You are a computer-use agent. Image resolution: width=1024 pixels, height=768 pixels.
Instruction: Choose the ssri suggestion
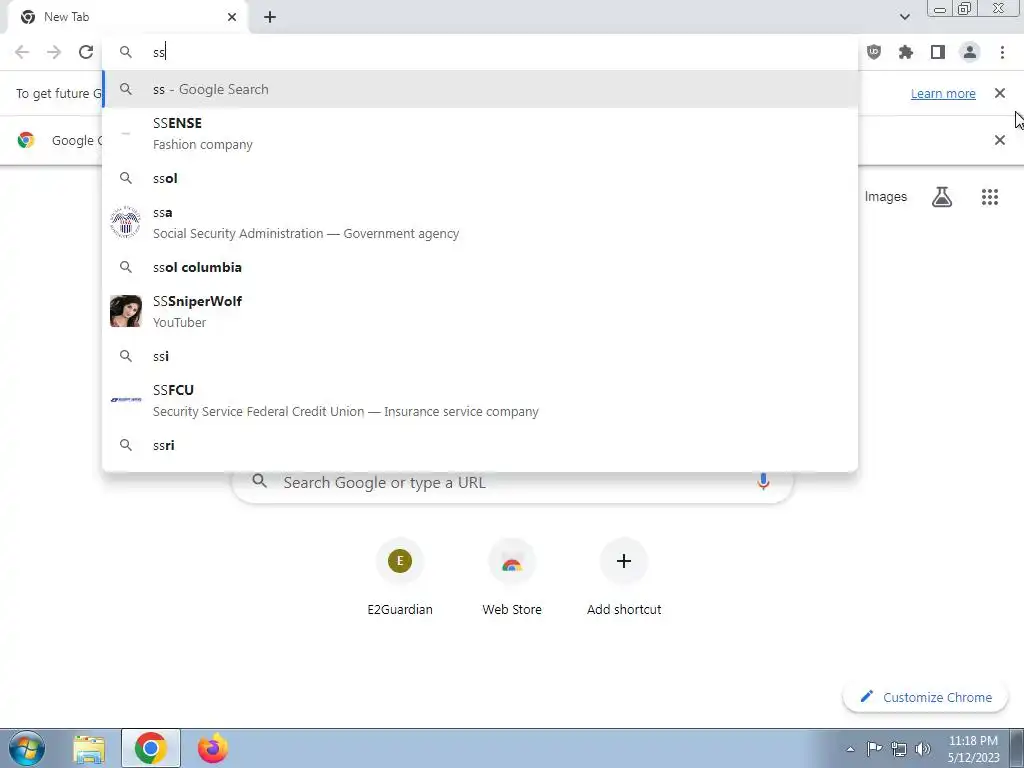tap(480, 445)
